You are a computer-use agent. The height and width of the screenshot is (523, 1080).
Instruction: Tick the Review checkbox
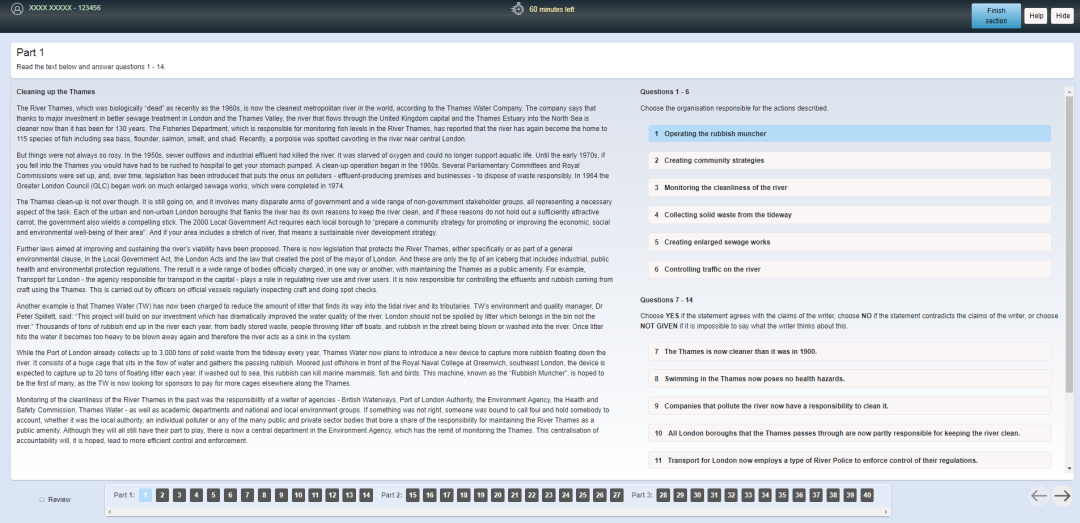[42, 499]
